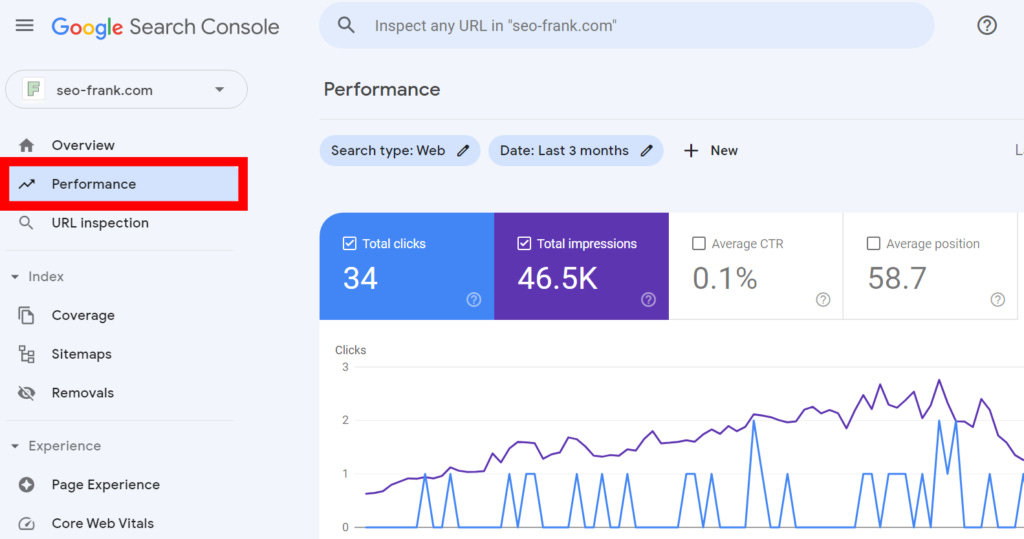The image size is (1024, 539).
Task: Click the Overview home icon
Action: pyautogui.click(x=26, y=145)
